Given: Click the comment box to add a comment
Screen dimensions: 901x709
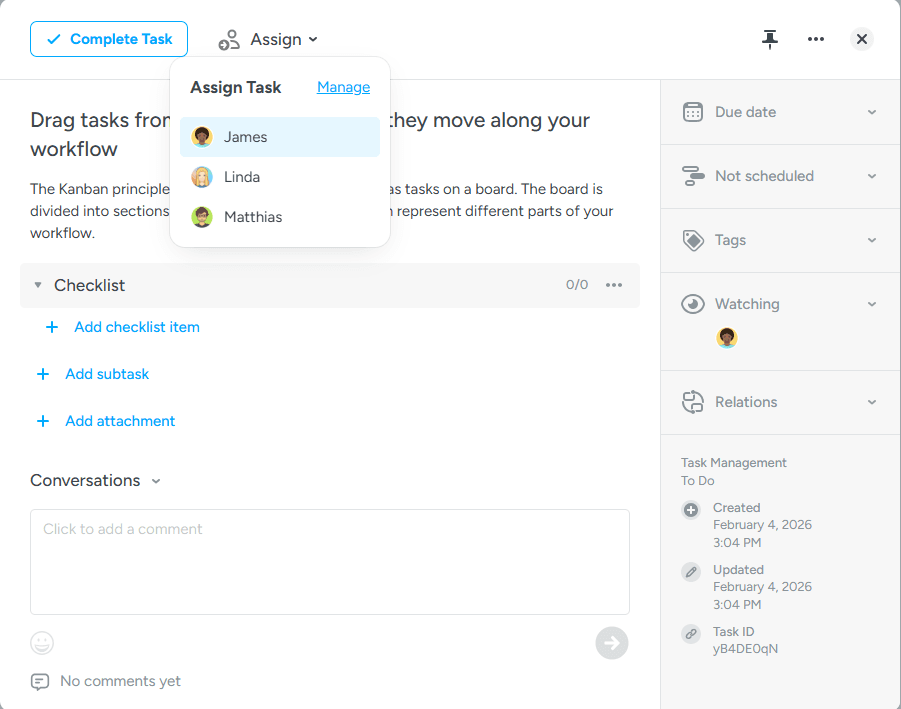Looking at the screenshot, I should (330, 561).
